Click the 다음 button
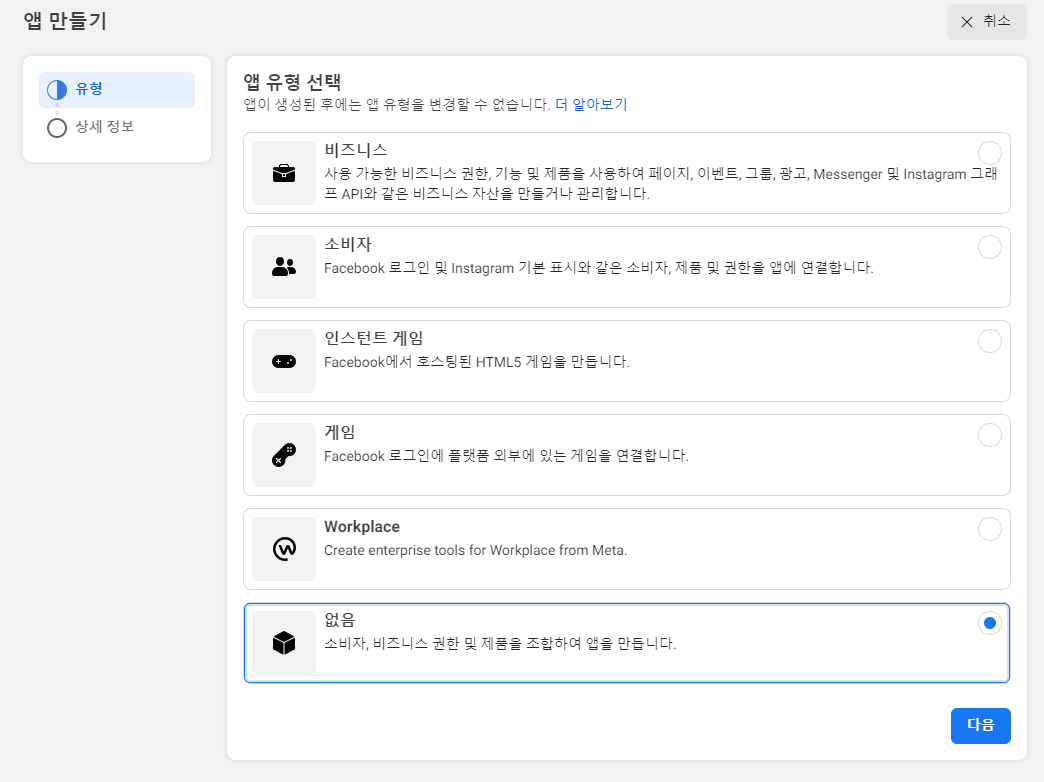 click(x=980, y=725)
